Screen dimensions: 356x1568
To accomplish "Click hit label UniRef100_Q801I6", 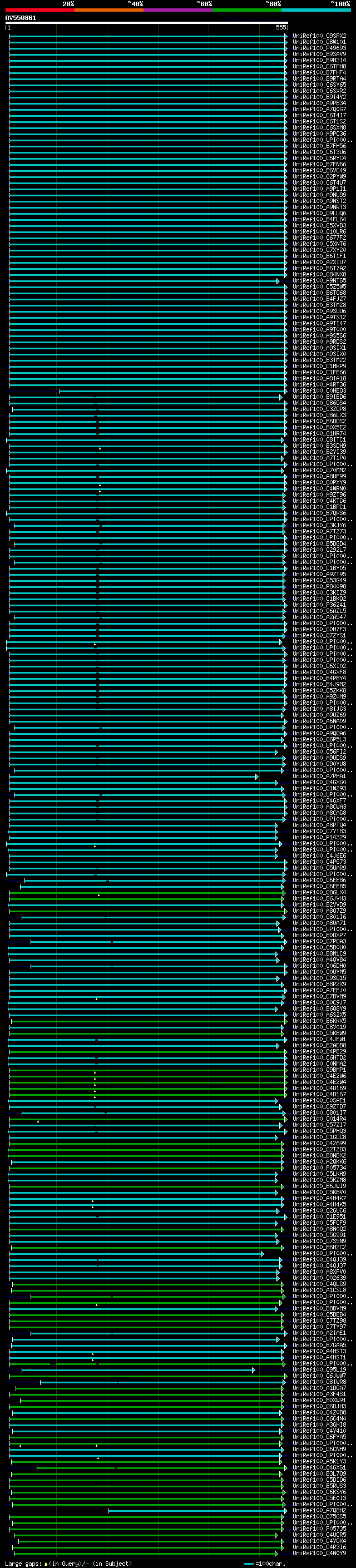I will point(319,917).
